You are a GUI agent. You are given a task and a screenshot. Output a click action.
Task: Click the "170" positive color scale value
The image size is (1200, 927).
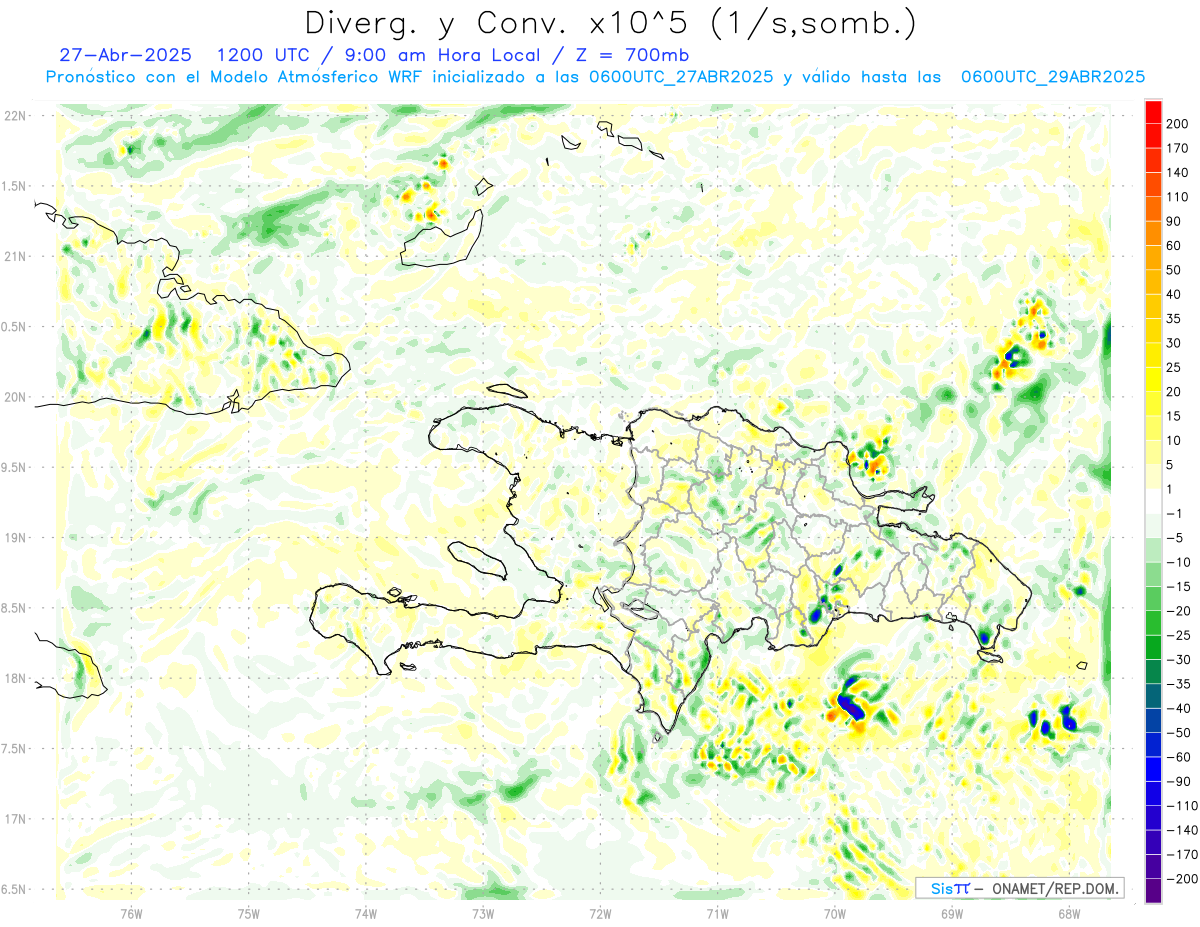point(1177,148)
